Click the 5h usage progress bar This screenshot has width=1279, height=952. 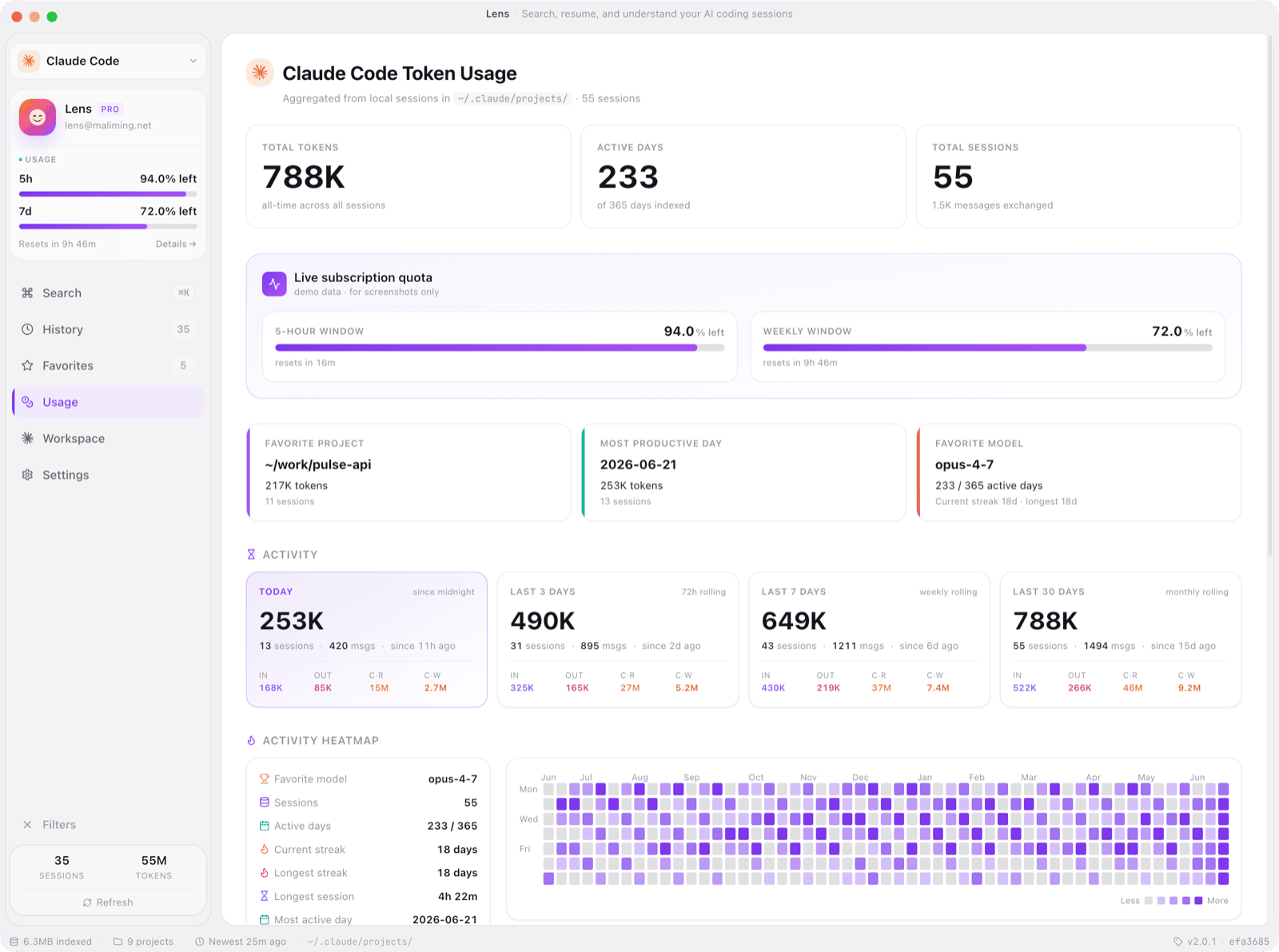click(108, 194)
